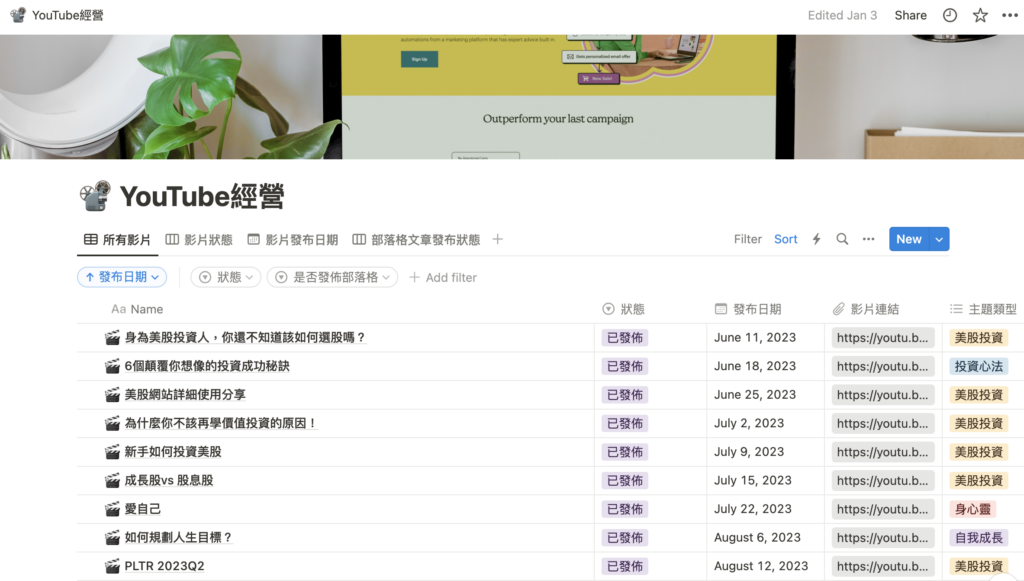Click Add filter
Image resolution: width=1024 pixels, height=581 pixels.
point(442,277)
